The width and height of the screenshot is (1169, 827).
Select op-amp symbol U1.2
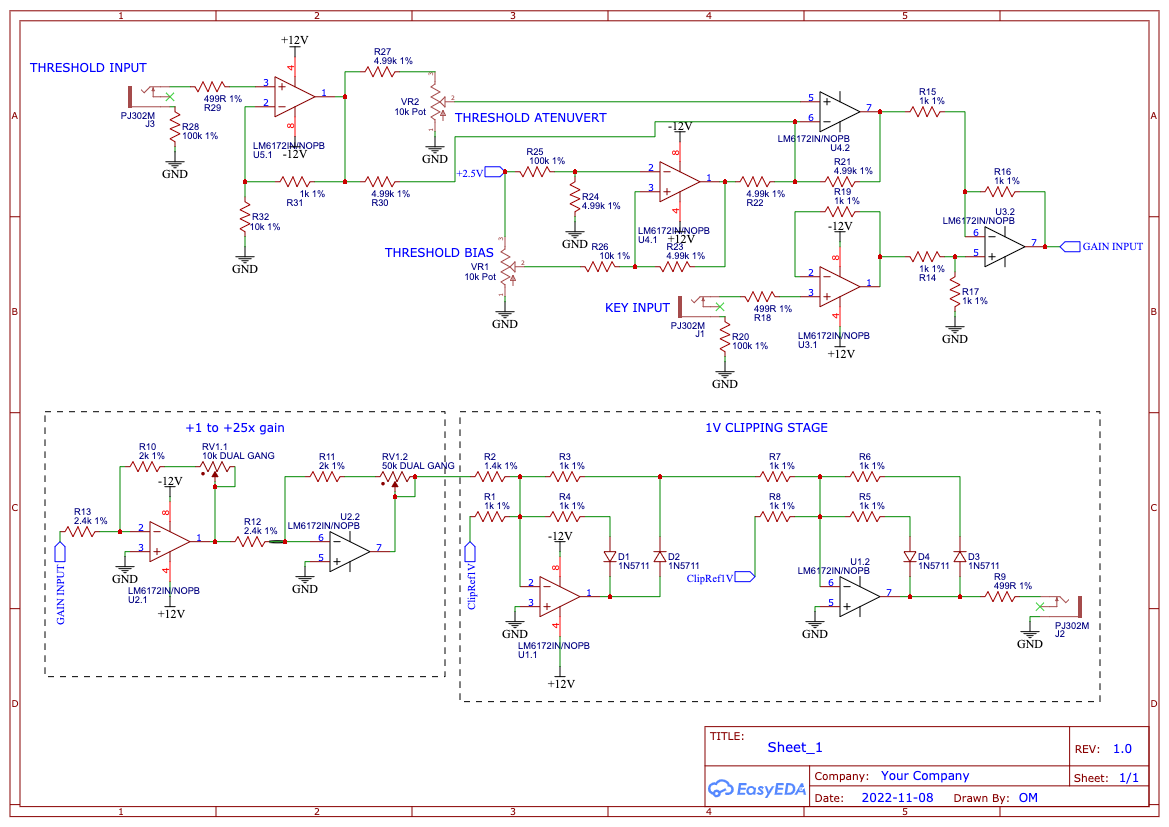pyautogui.click(x=860, y=596)
